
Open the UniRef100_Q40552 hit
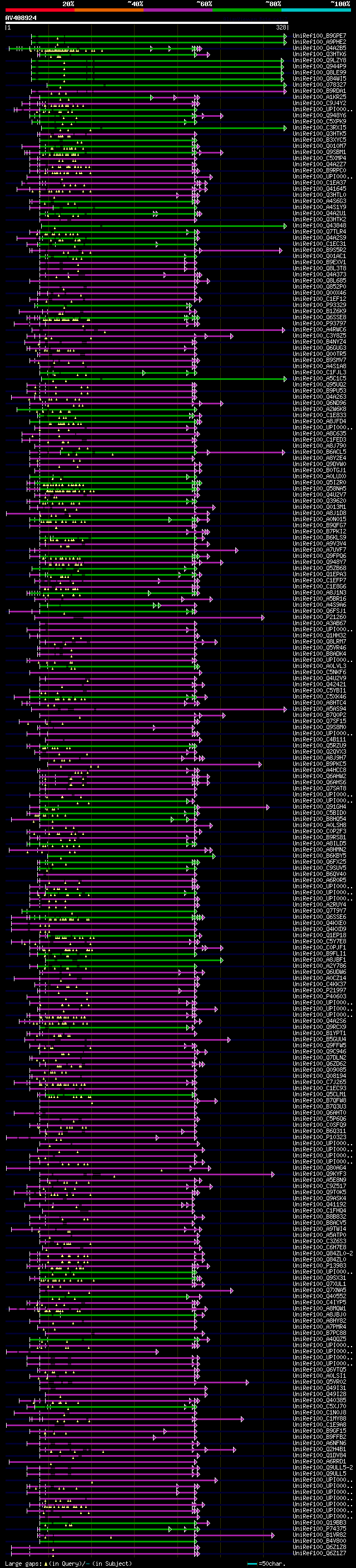click(x=319, y=1297)
